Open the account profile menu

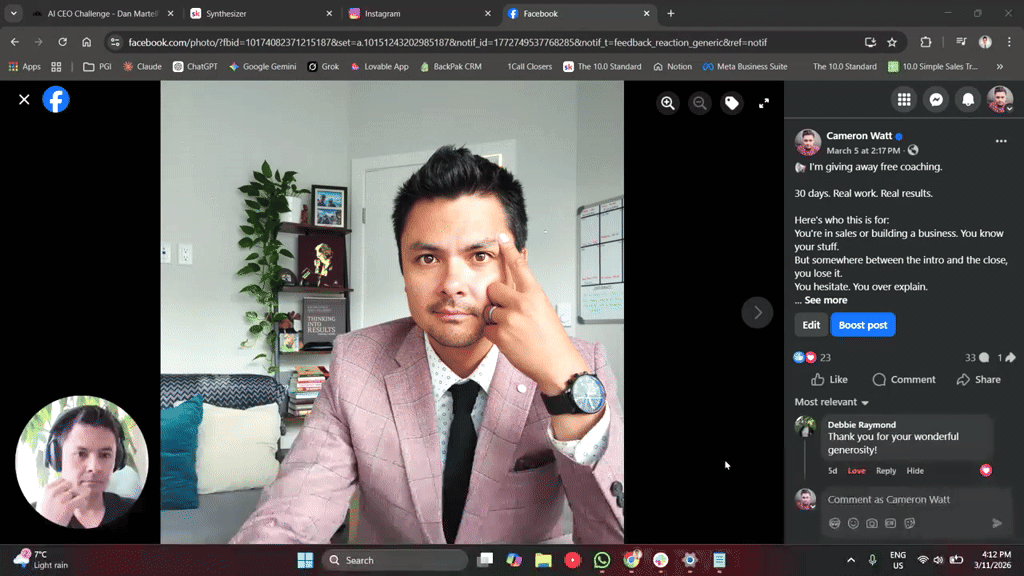[1000, 99]
